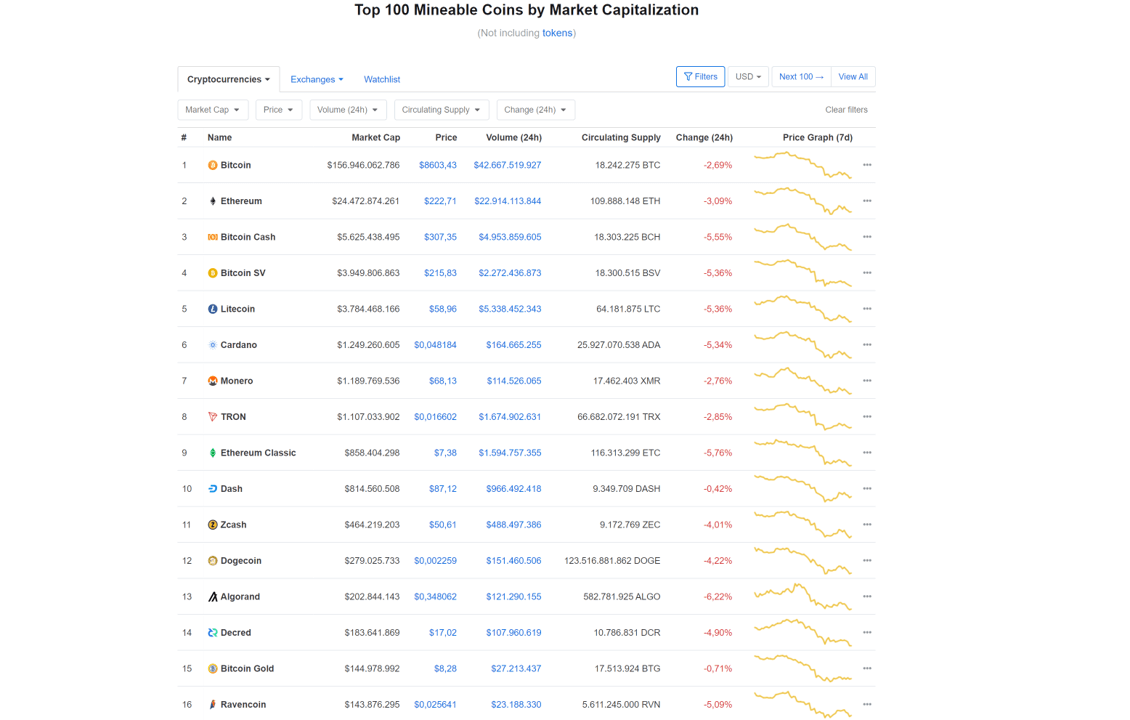Image resolution: width=1130 pixels, height=720 pixels.
Task: Open the three-dot menu for Litecoin row
Action: tap(867, 309)
